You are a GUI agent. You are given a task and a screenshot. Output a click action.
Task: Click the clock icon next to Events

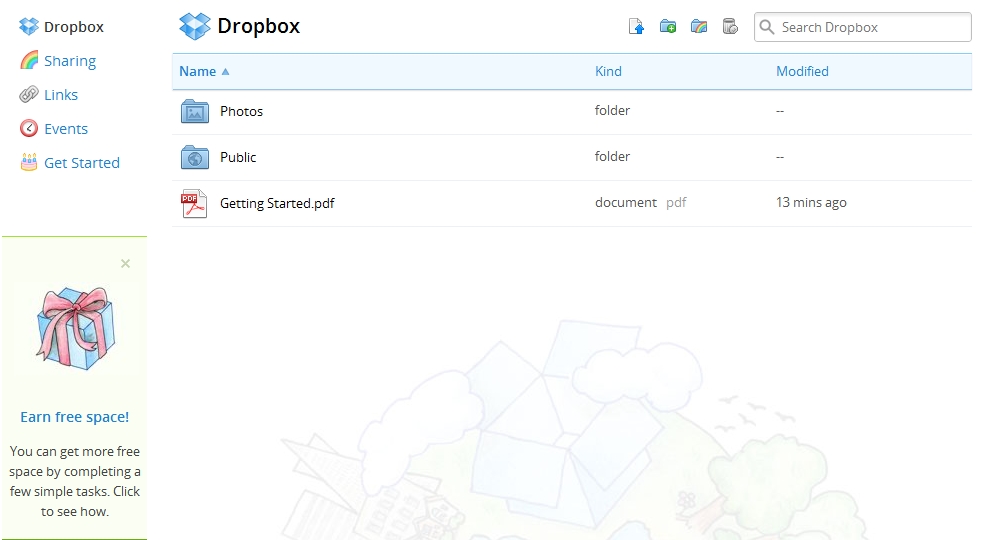point(29,128)
